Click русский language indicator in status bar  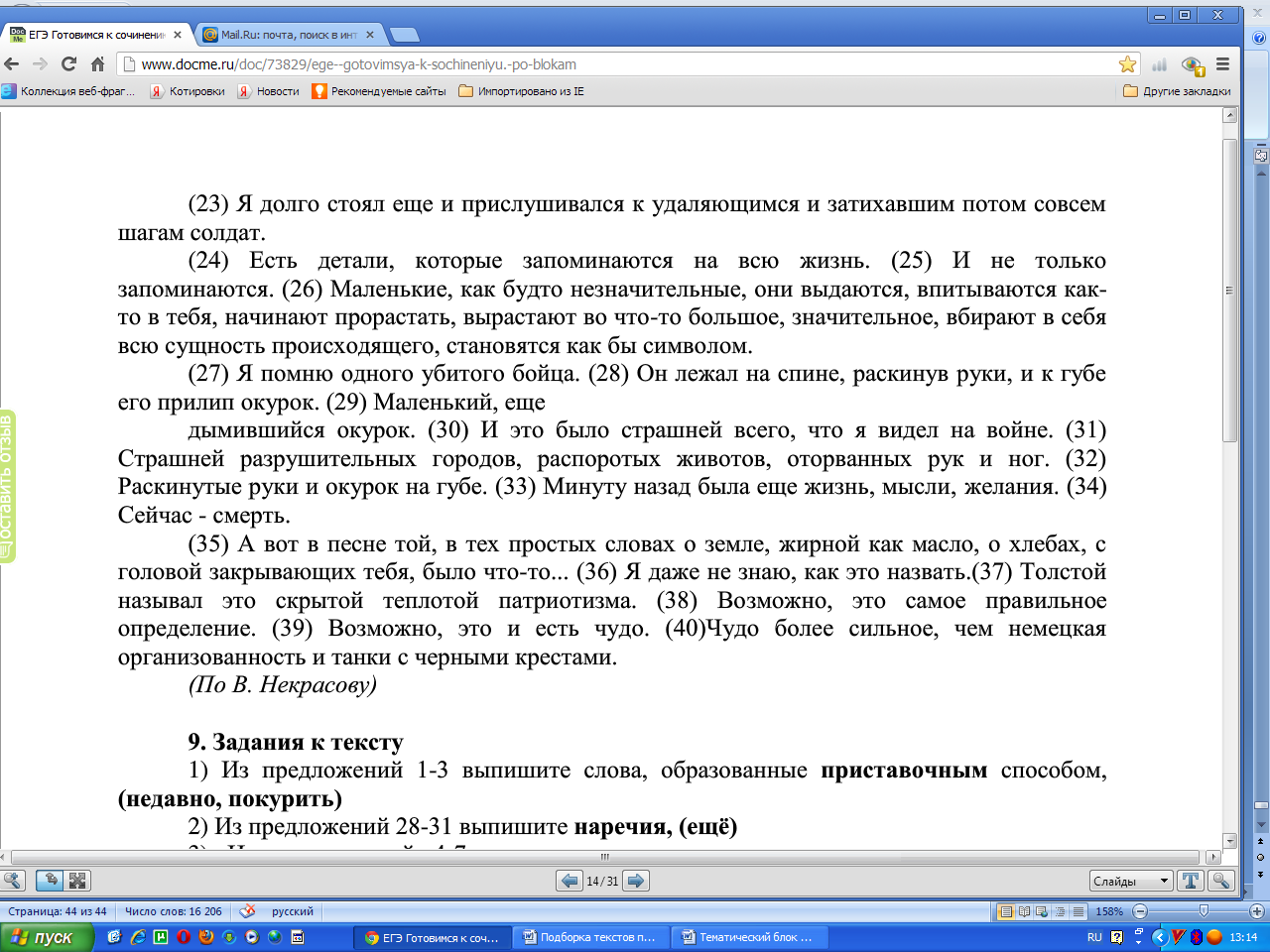point(293,911)
